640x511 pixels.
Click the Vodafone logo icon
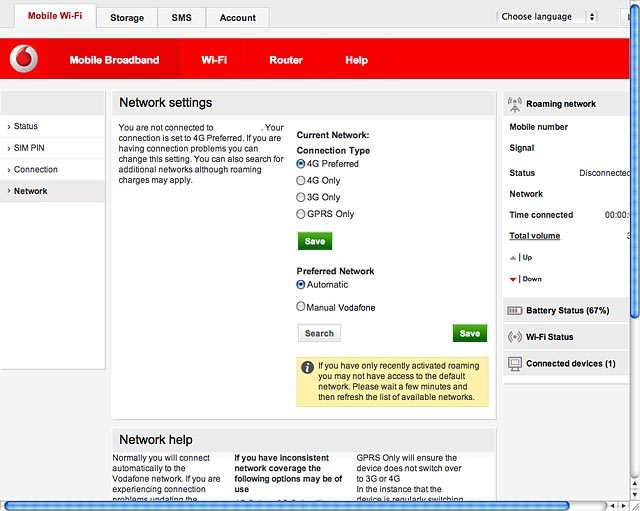coord(24,59)
